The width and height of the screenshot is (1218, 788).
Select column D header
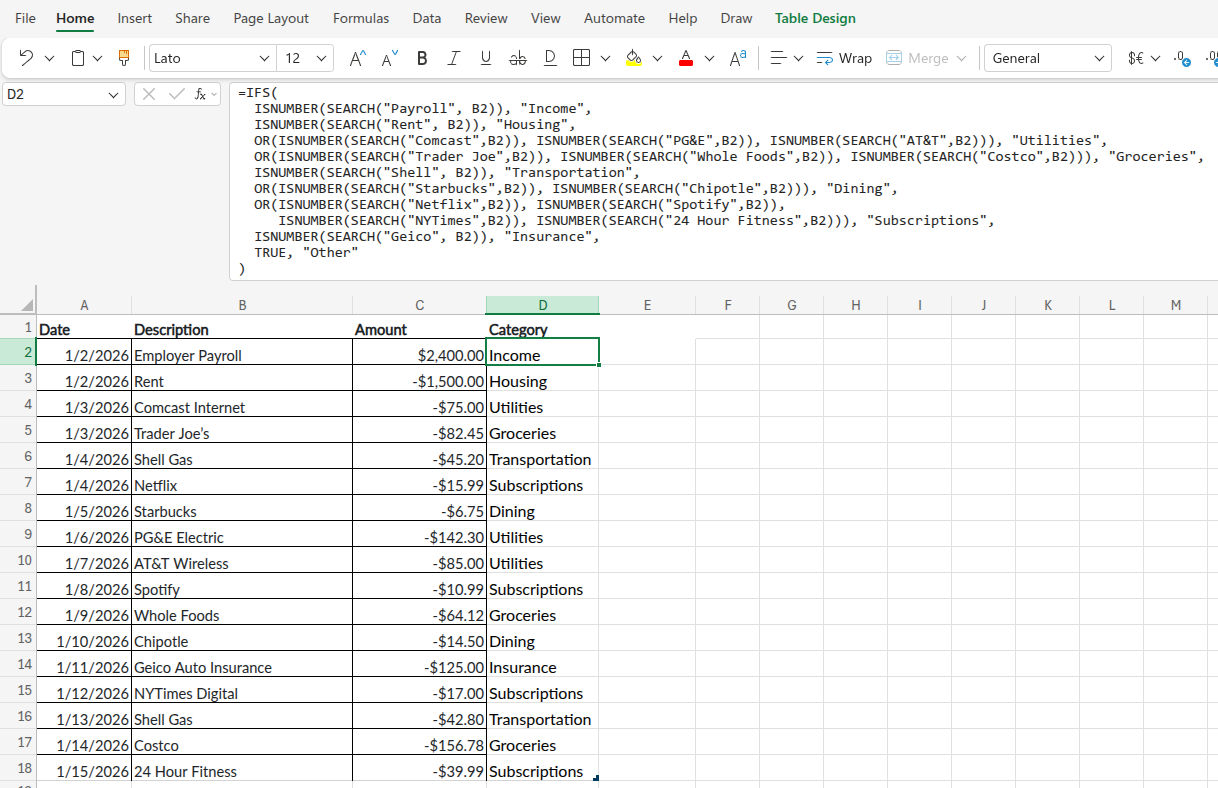coord(543,305)
